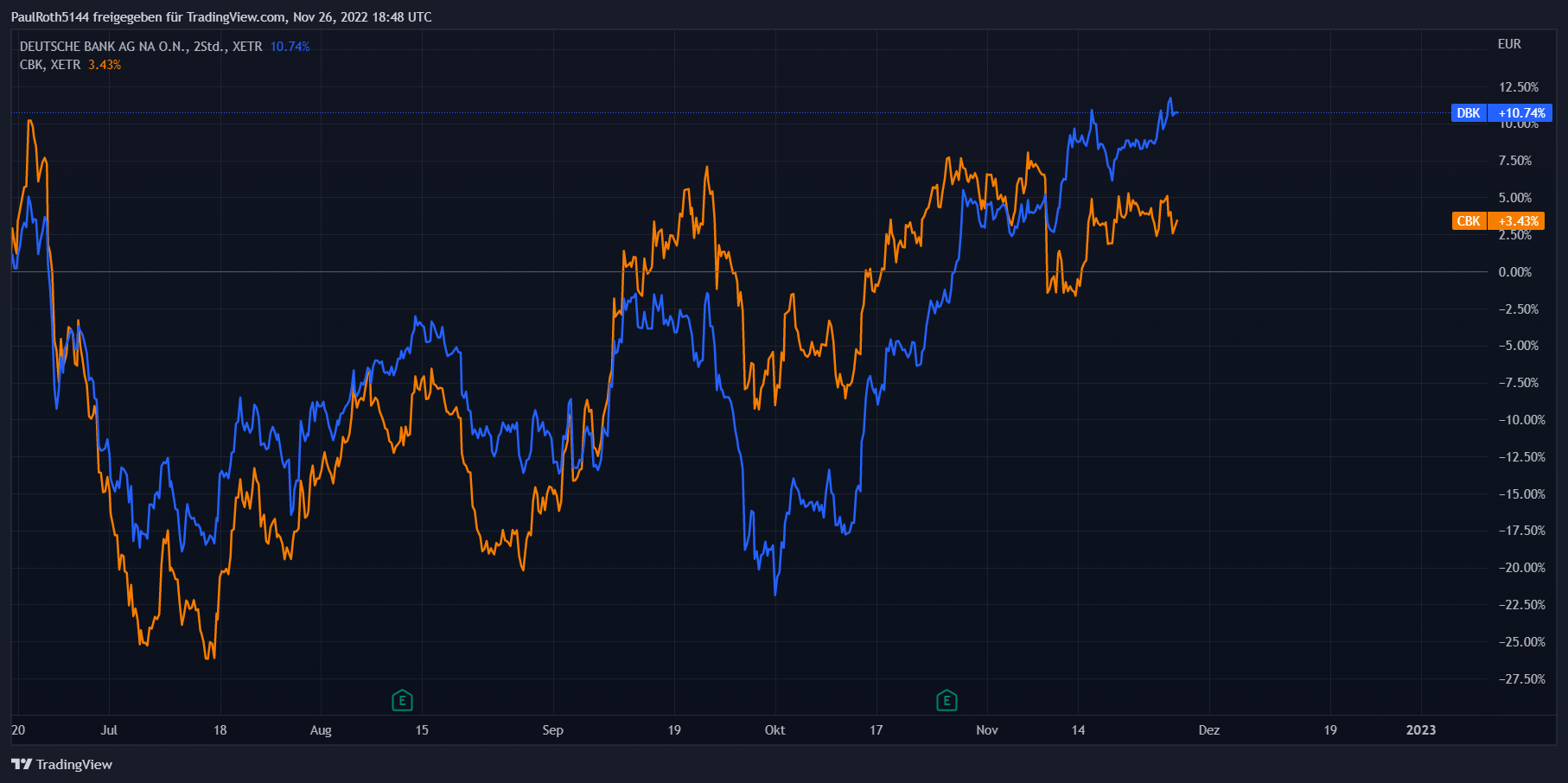Click the orange 3.43% legend value
Screen dimensions: 1568x783
(105, 65)
